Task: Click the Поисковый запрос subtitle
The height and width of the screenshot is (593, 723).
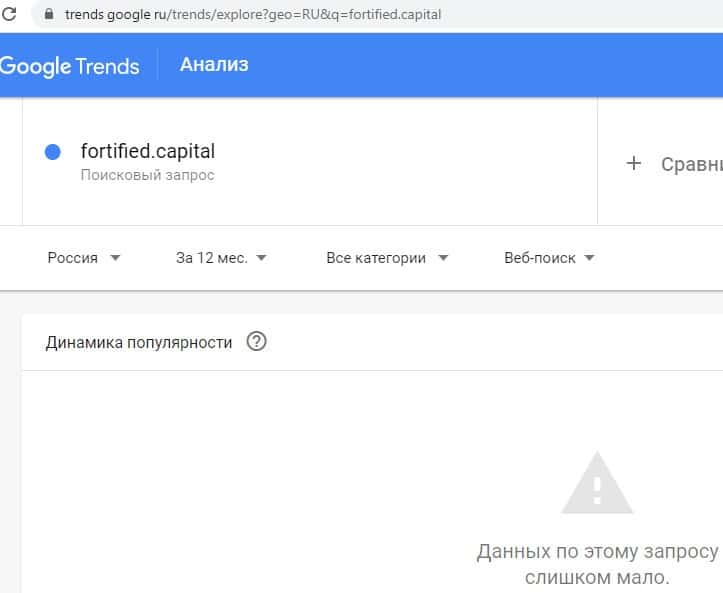Action: coord(148,175)
